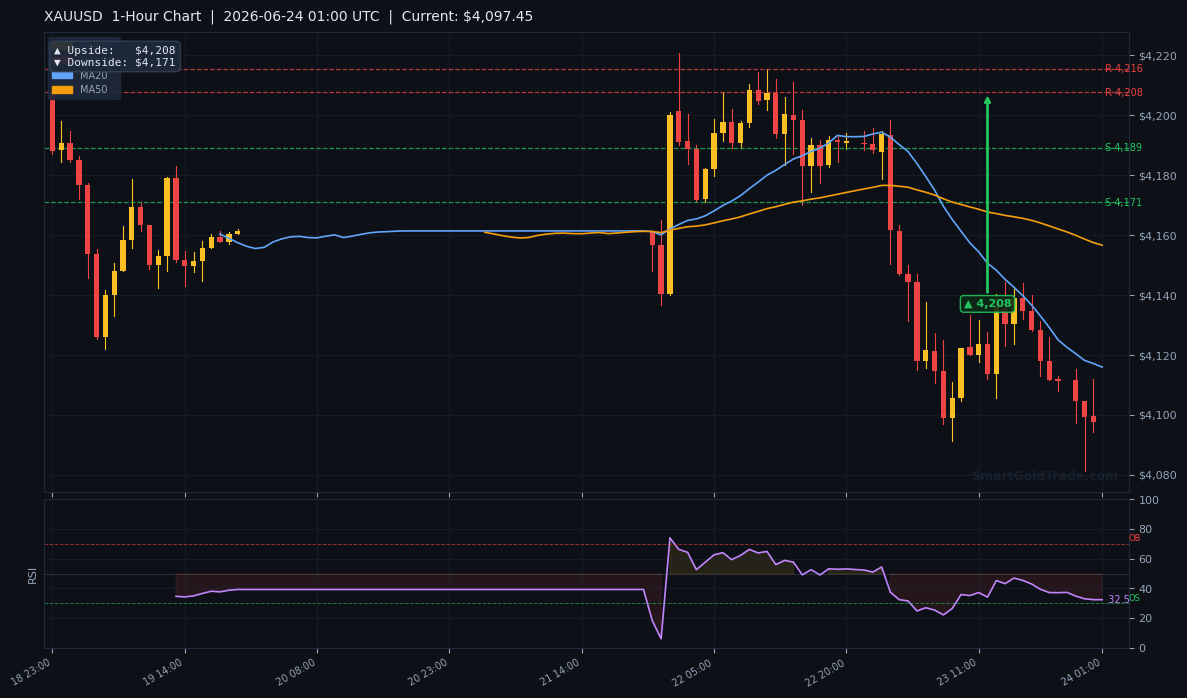Screen dimensions: 1187x698
Task: Click the $4,120 price axis label
Action: (x=1157, y=355)
